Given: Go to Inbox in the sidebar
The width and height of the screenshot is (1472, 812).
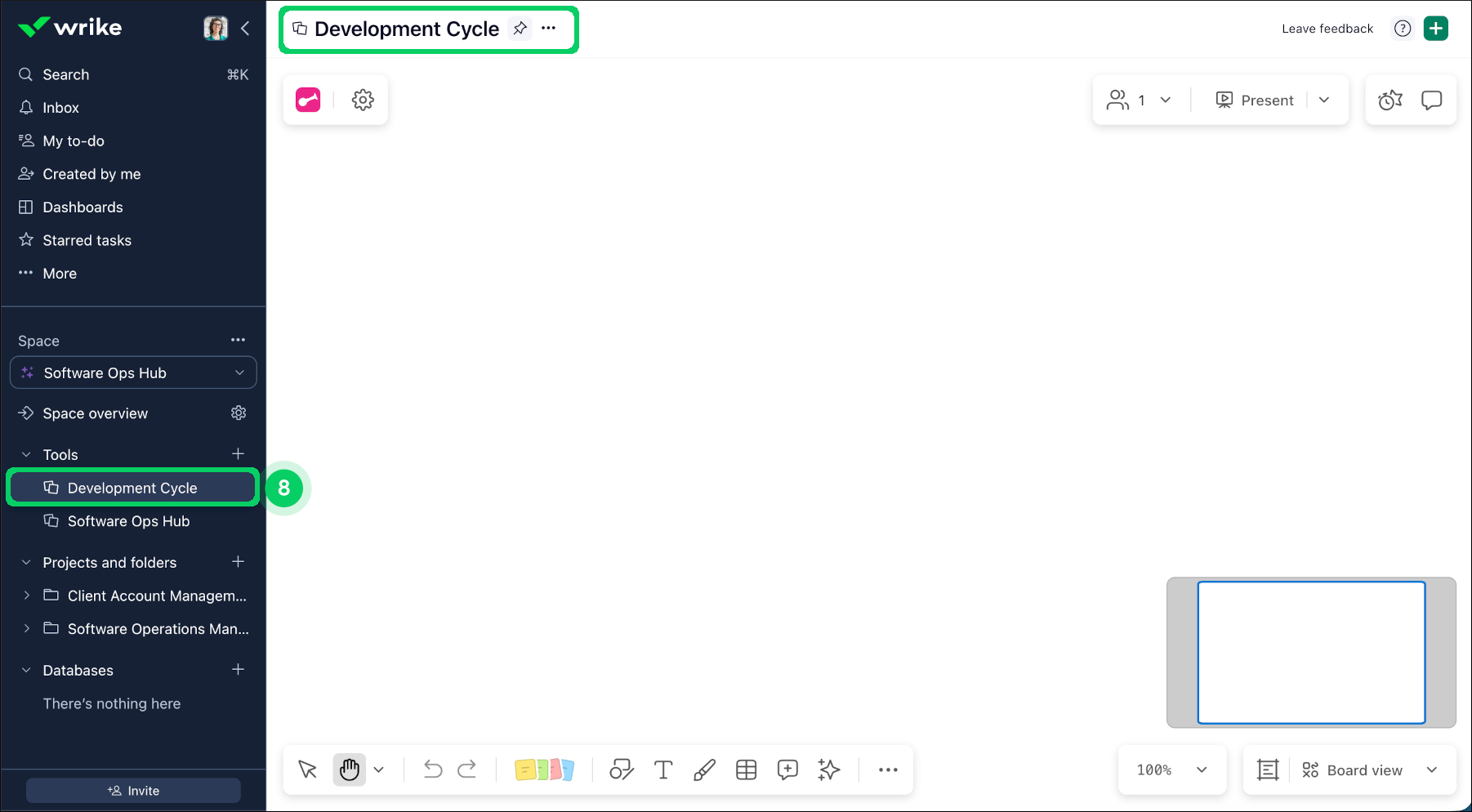Looking at the screenshot, I should pyautogui.click(x=60, y=107).
